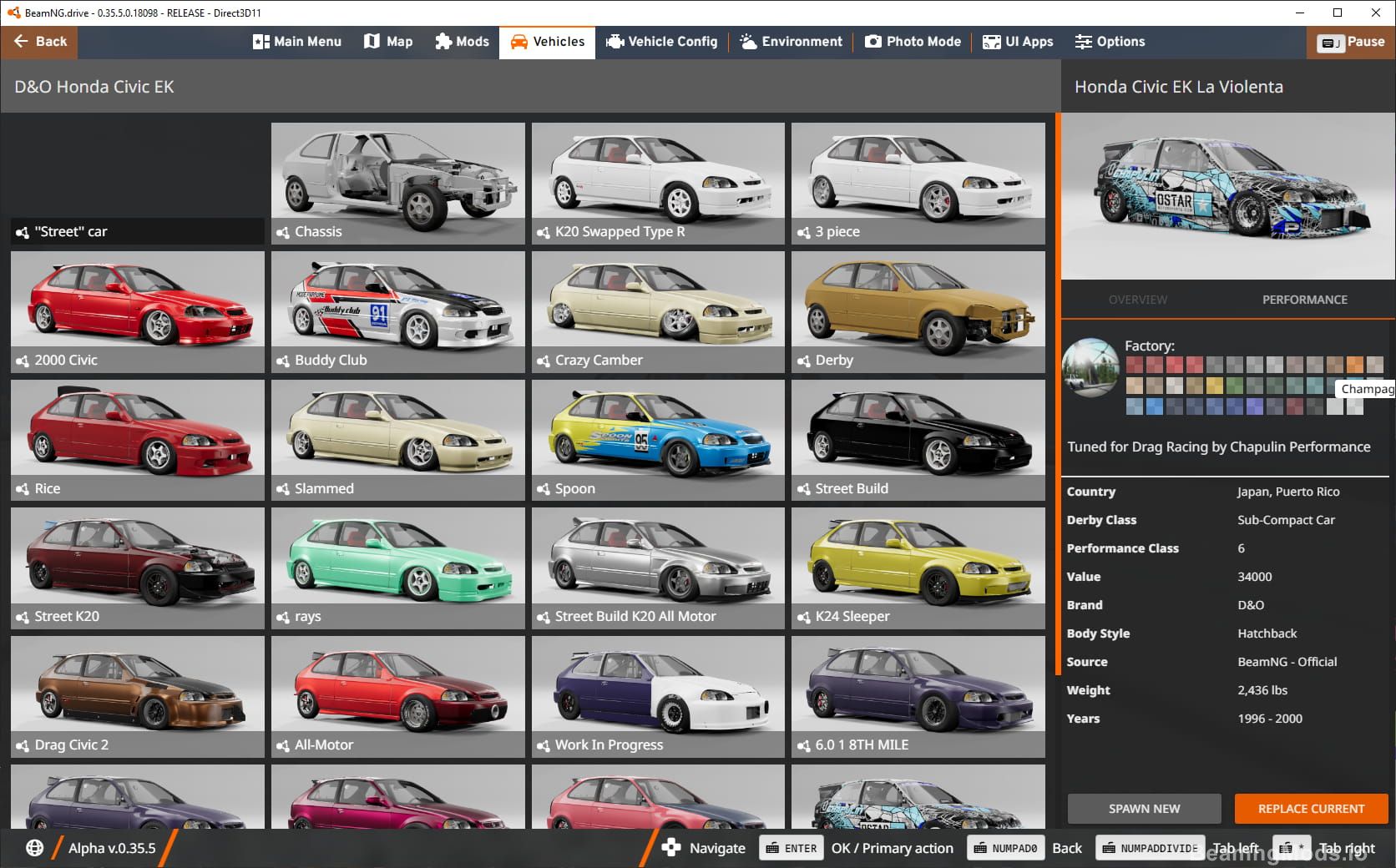Pick the bright blue factory color swatch

click(1154, 406)
